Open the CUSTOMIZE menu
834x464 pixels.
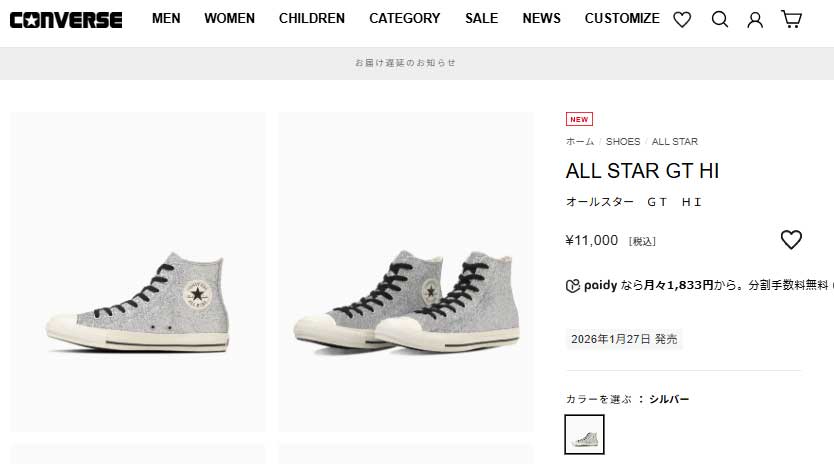622,18
